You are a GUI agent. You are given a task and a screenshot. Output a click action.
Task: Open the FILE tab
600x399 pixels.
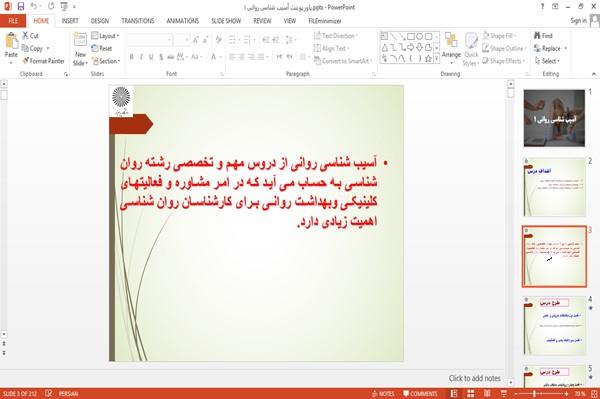tap(13, 21)
